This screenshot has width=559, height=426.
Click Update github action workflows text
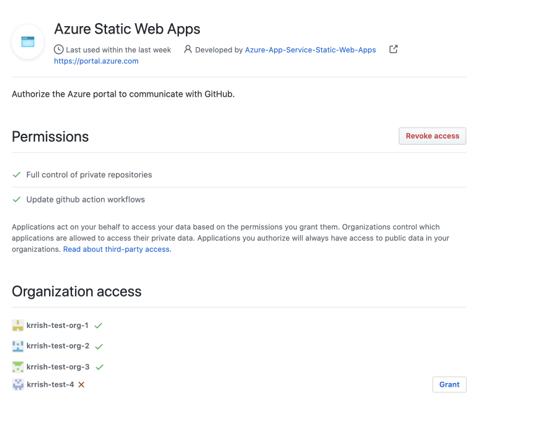coord(86,199)
